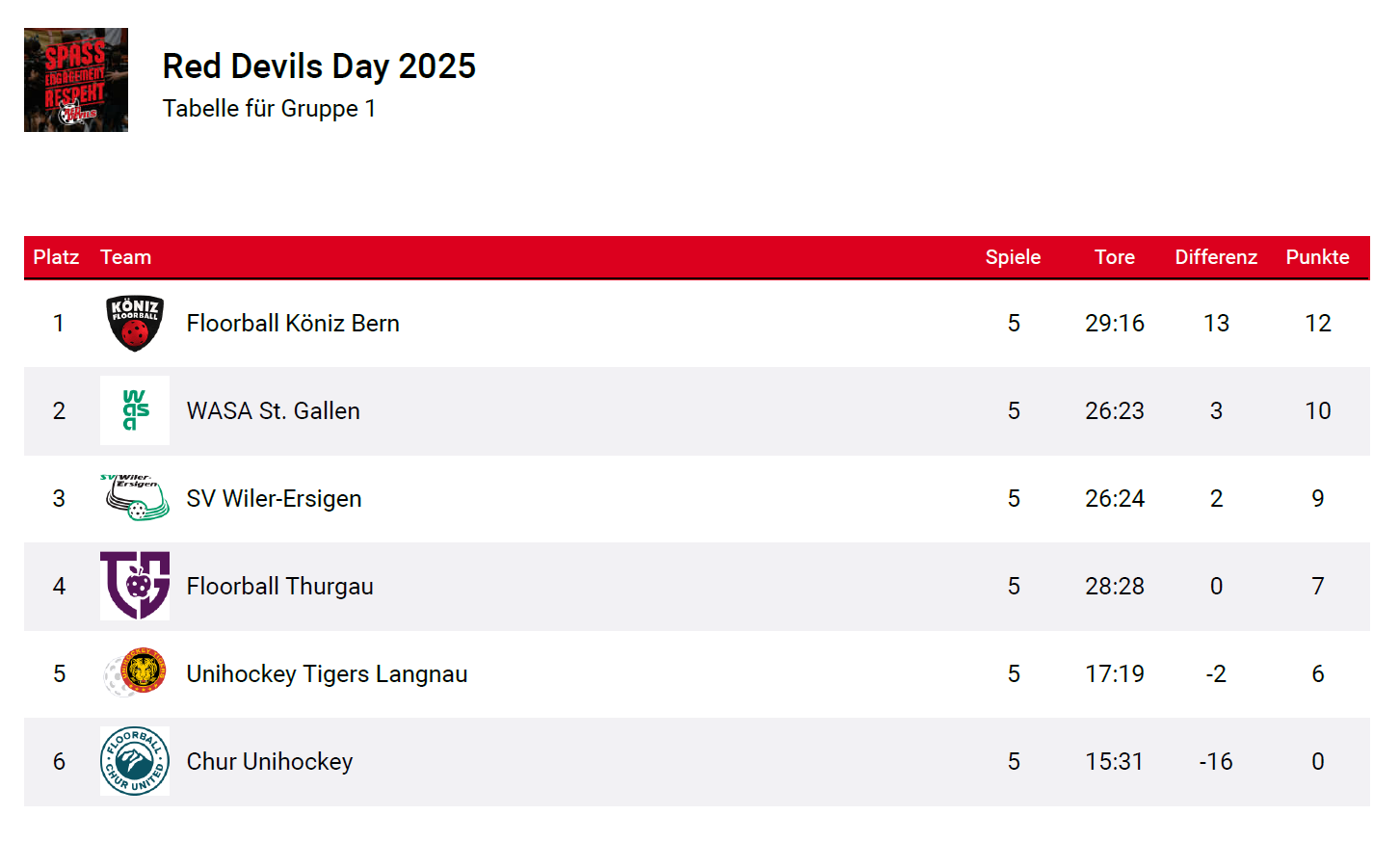Screen dimensions: 1400x868
Task: Open the Floorball Köniz Bern team link
Action: [293, 324]
